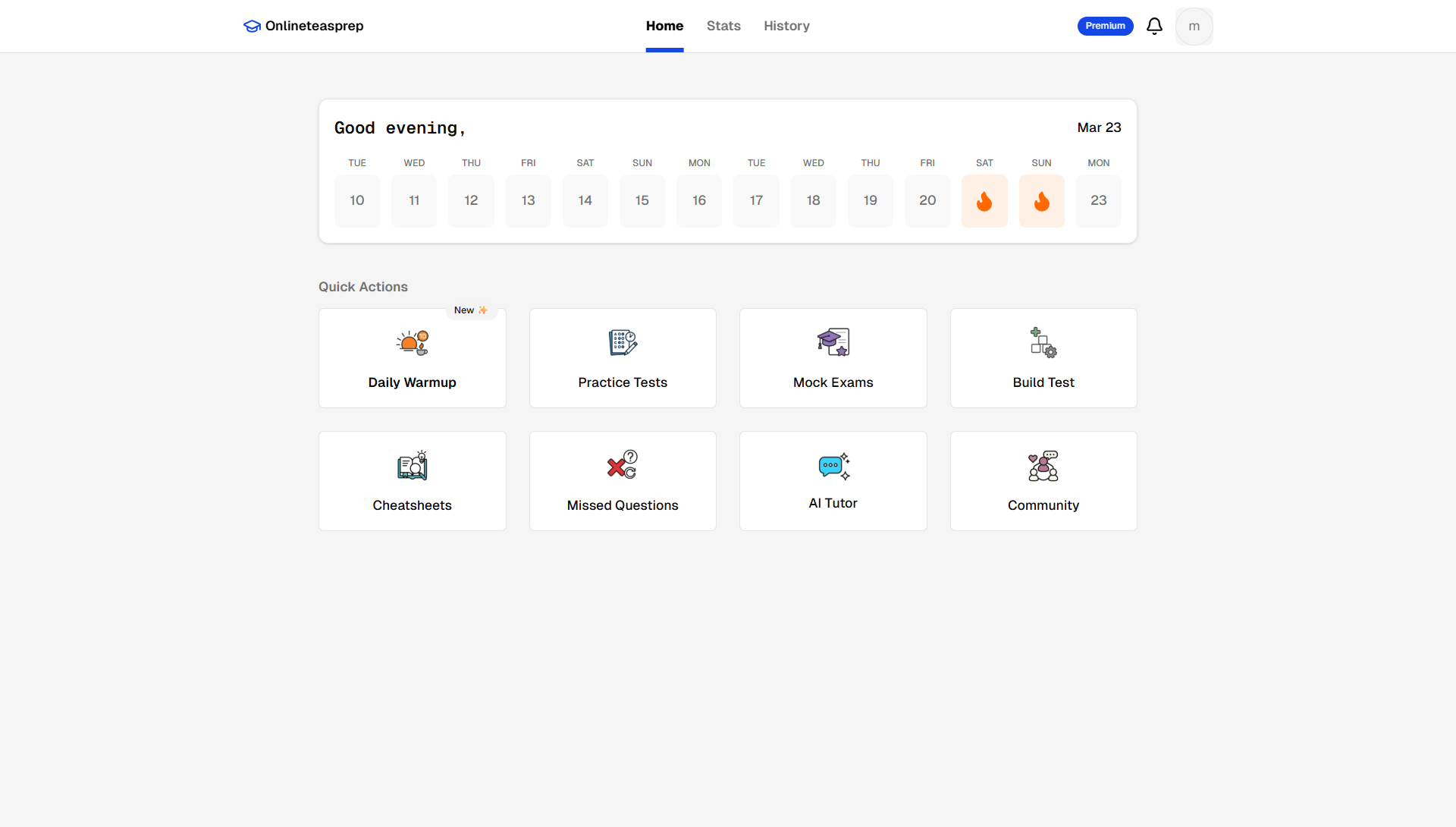
Task: Click the New badge on Daily Warmup
Action: click(470, 310)
